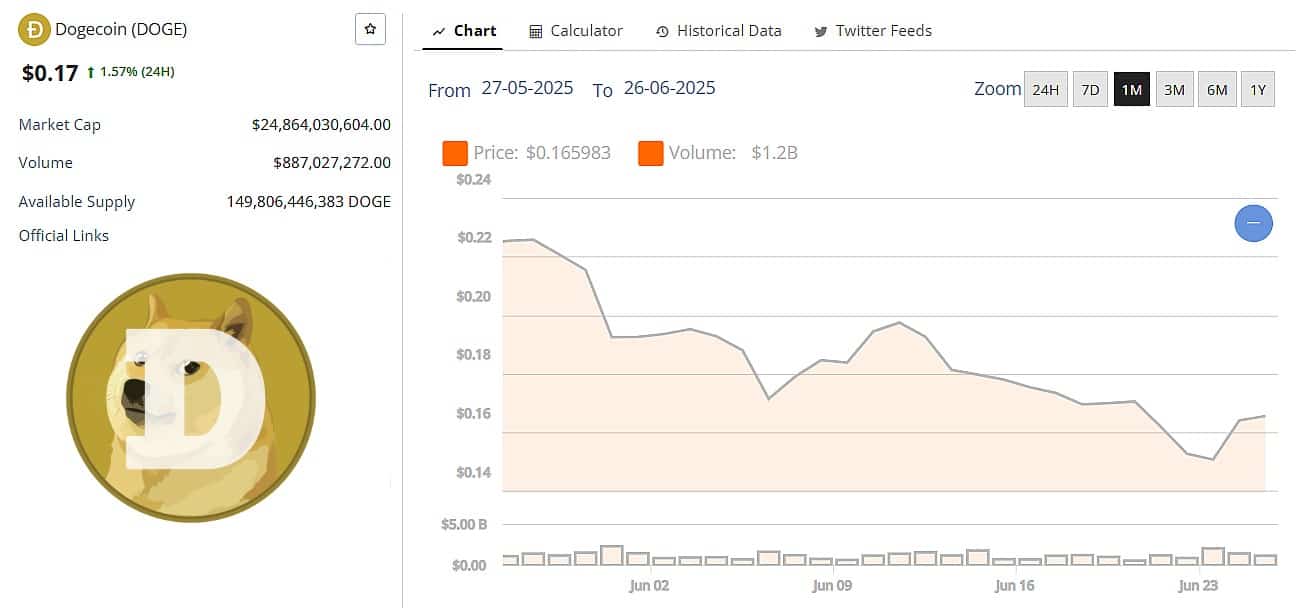Click the star favorite icon
1306x608 pixels.
click(370, 30)
